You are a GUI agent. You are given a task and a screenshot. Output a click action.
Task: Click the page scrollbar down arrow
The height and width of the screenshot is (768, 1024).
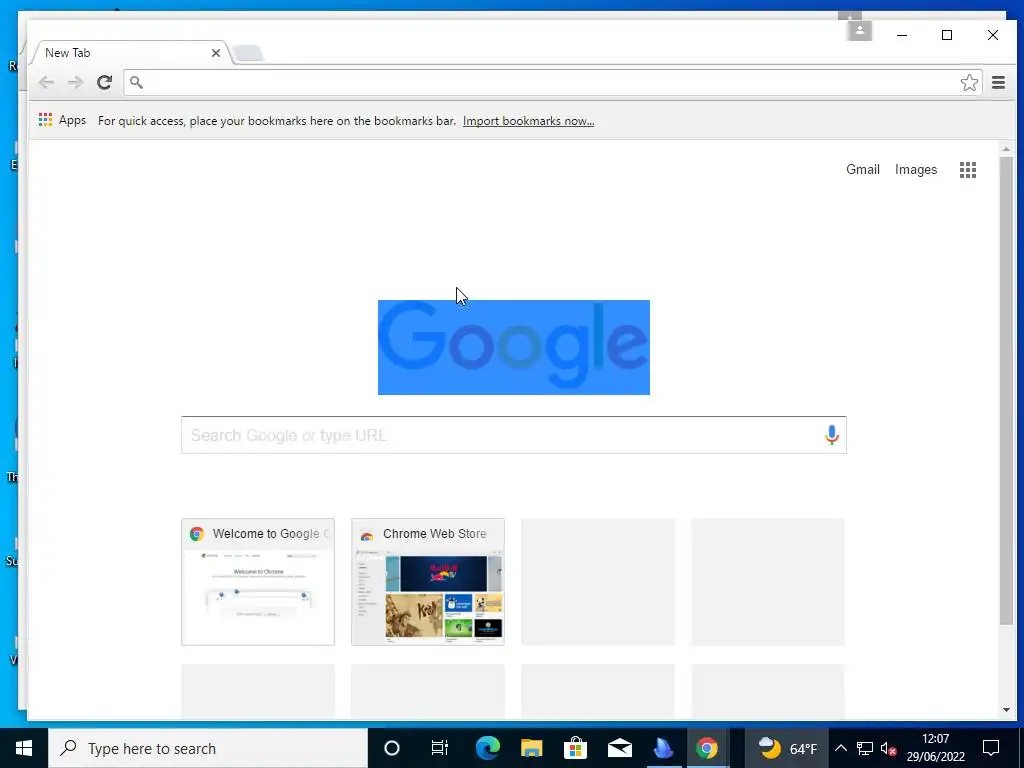click(1006, 710)
